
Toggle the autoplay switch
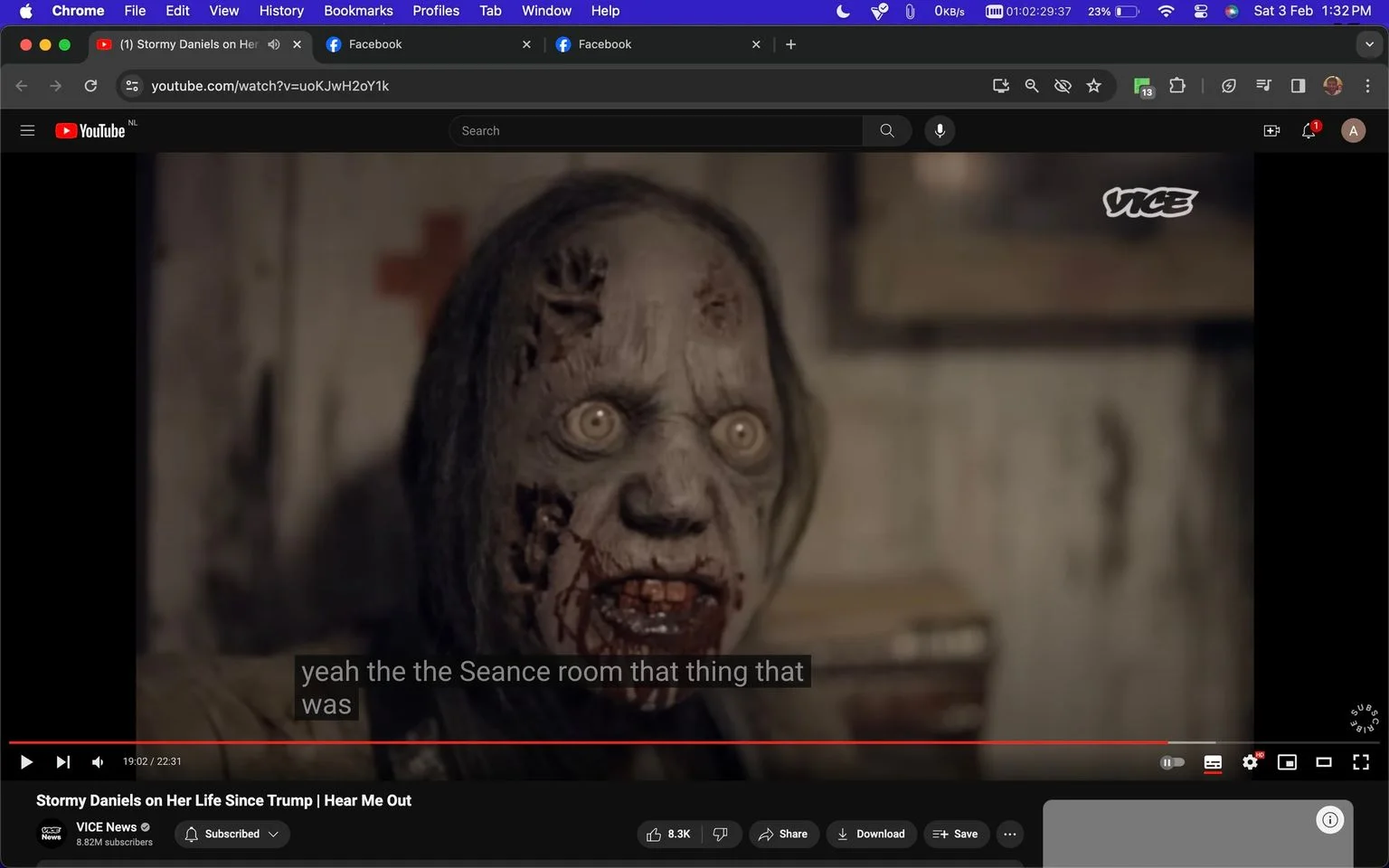pos(1172,762)
